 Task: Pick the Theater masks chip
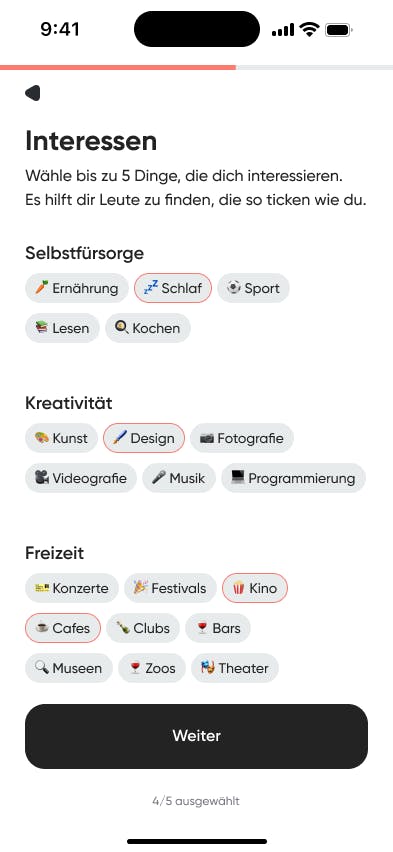(x=235, y=668)
